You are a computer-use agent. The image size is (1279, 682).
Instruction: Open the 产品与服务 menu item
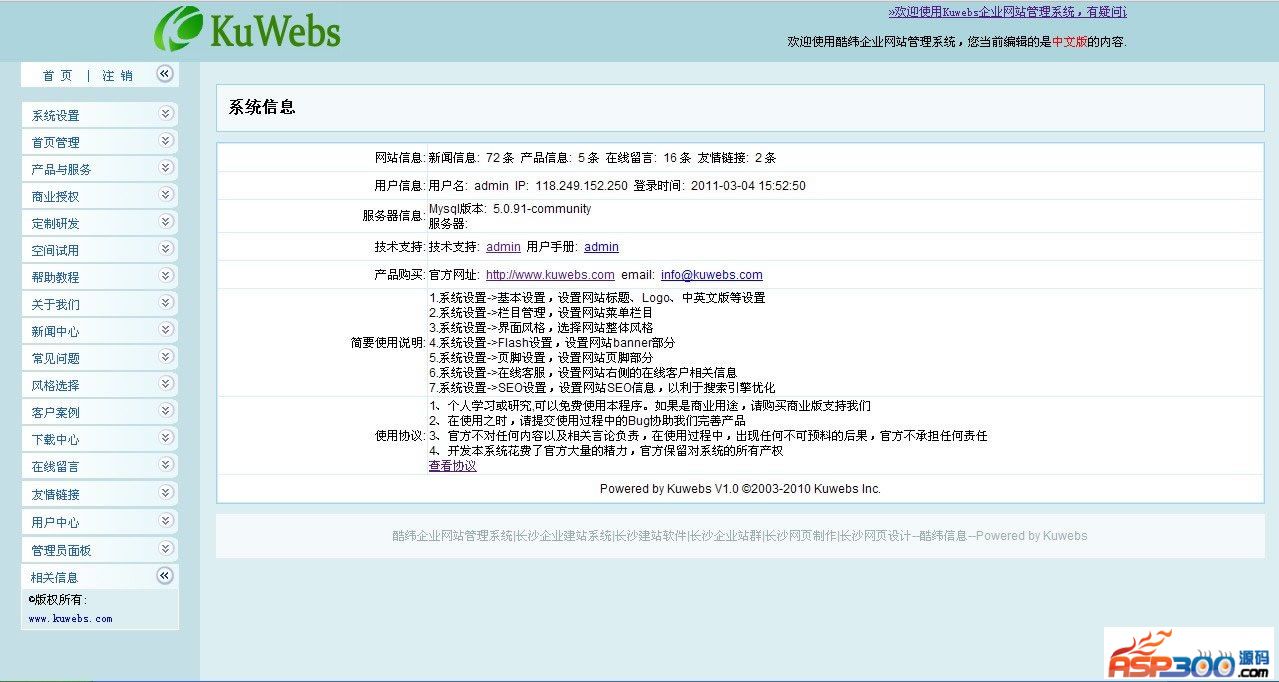[x=61, y=170]
